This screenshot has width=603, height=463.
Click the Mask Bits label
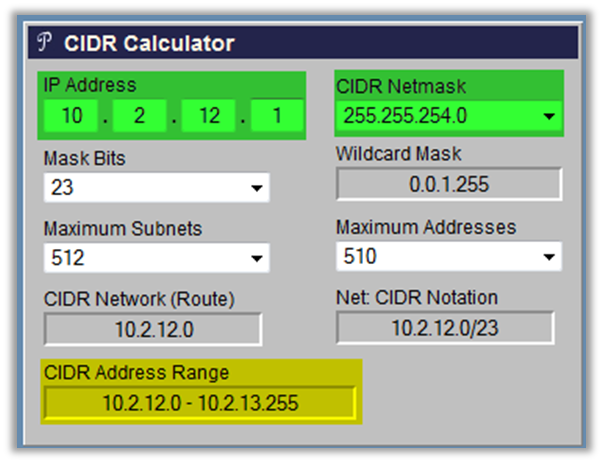84,158
